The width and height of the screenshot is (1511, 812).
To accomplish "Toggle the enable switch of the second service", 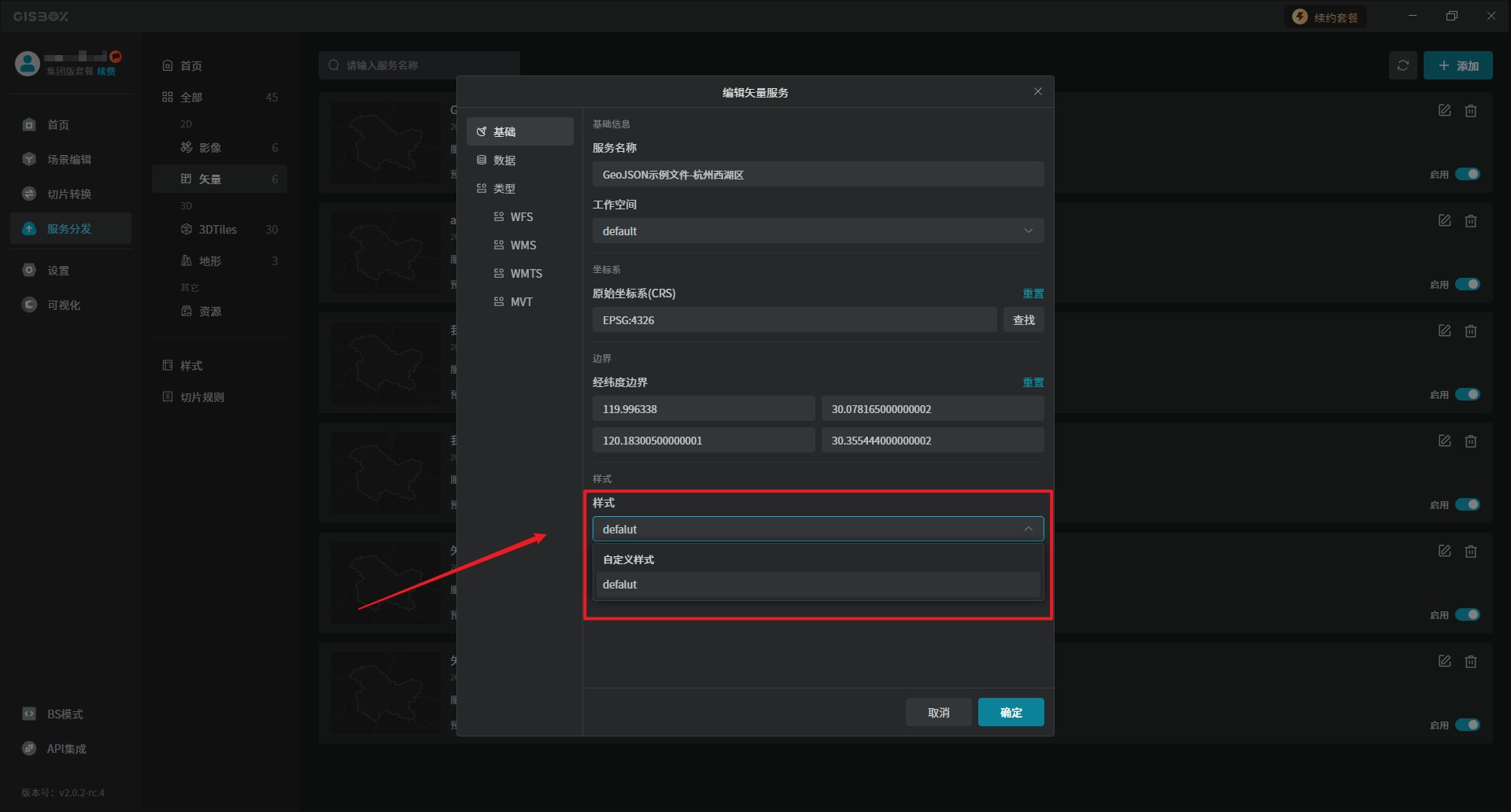I will pyautogui.click(x=1467, y=284).
